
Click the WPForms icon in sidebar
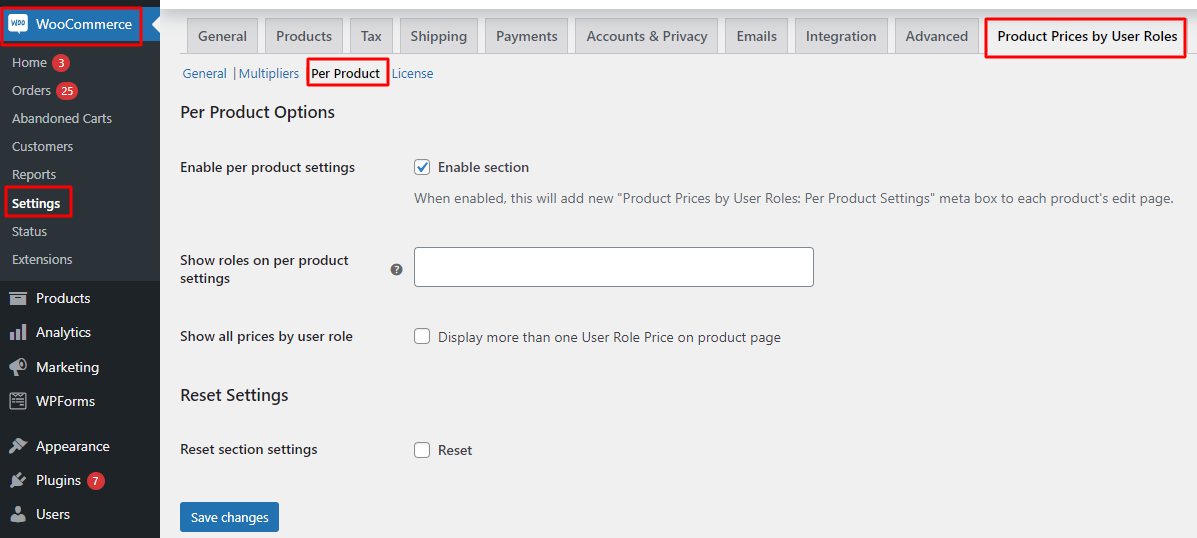click(18, 401)
